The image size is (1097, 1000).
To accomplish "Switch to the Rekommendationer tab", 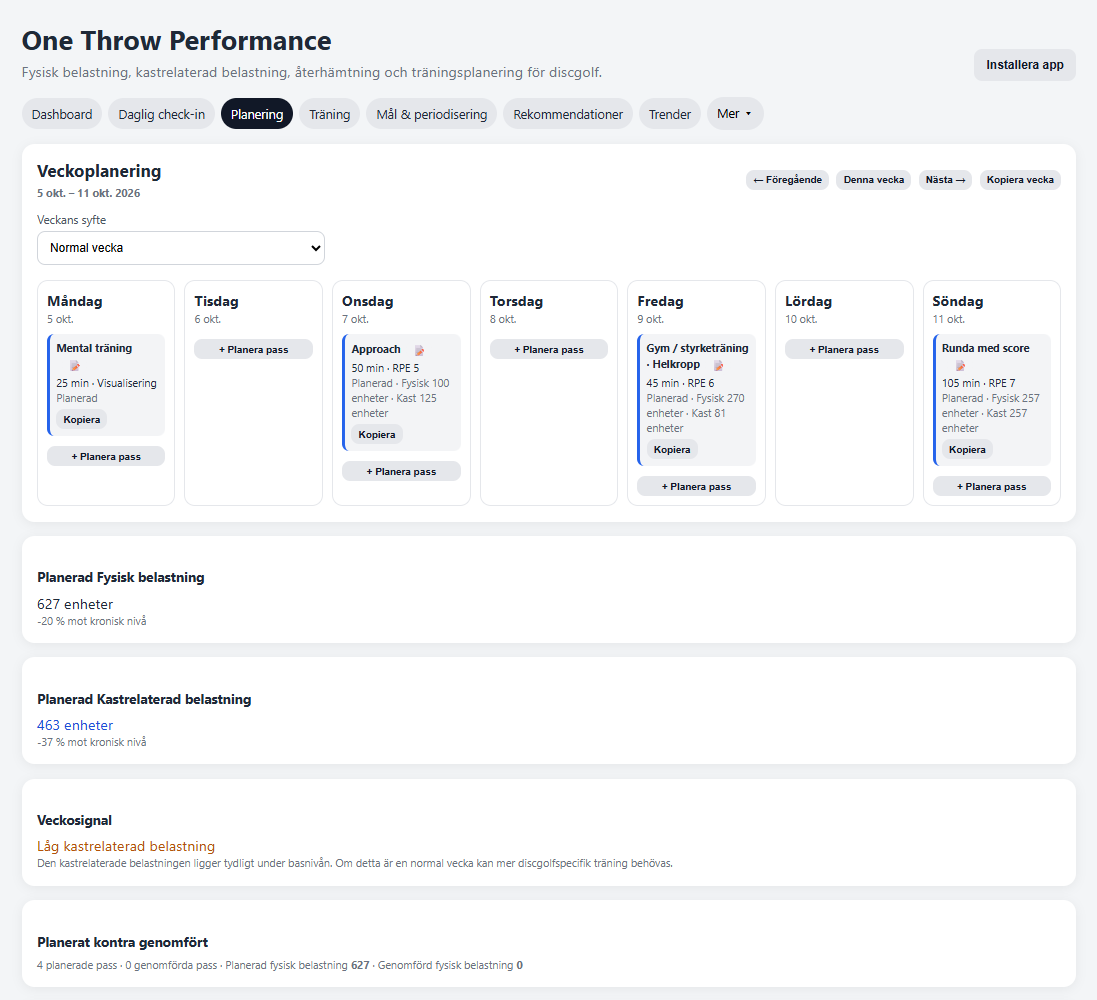I will pos(568,114).
